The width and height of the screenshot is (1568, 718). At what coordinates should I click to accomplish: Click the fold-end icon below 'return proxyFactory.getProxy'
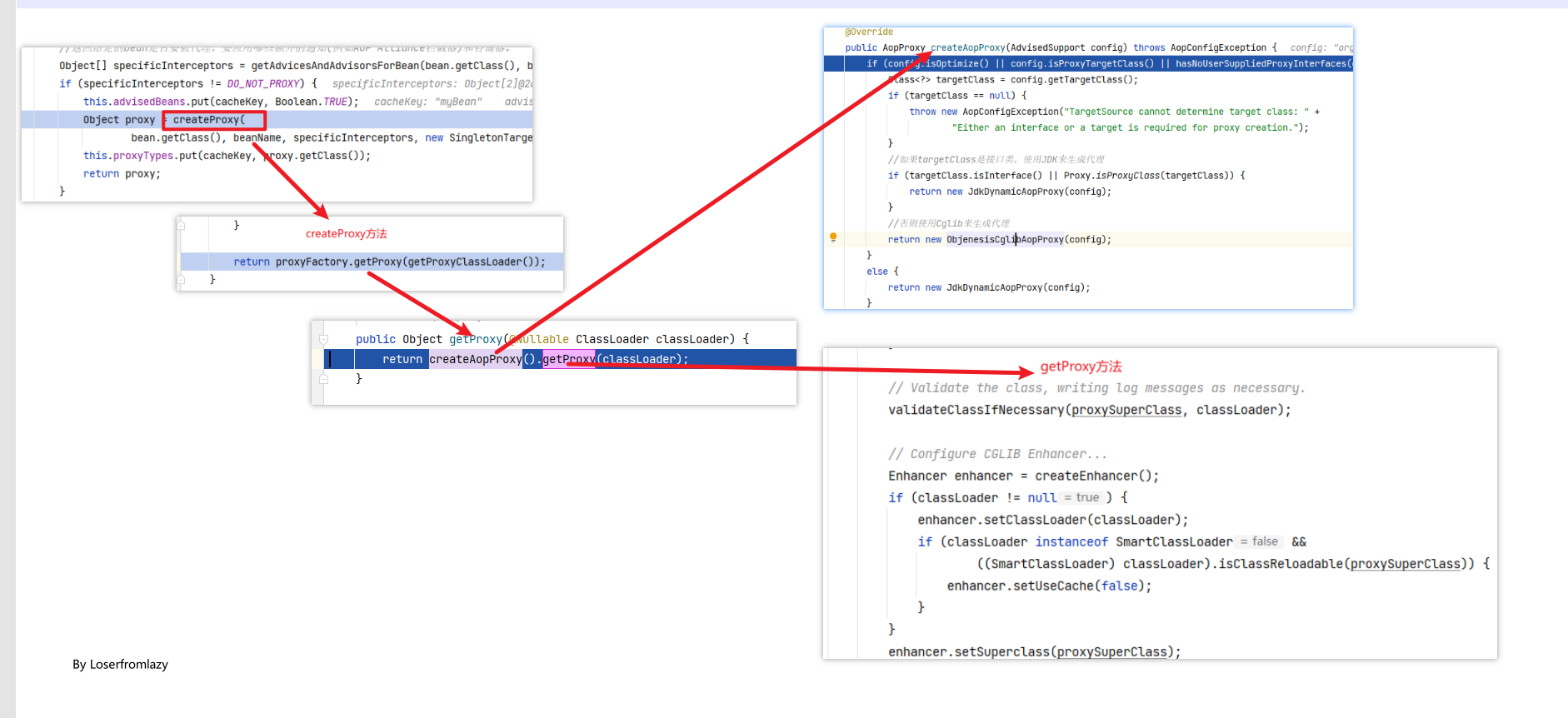tap(181, 280)
